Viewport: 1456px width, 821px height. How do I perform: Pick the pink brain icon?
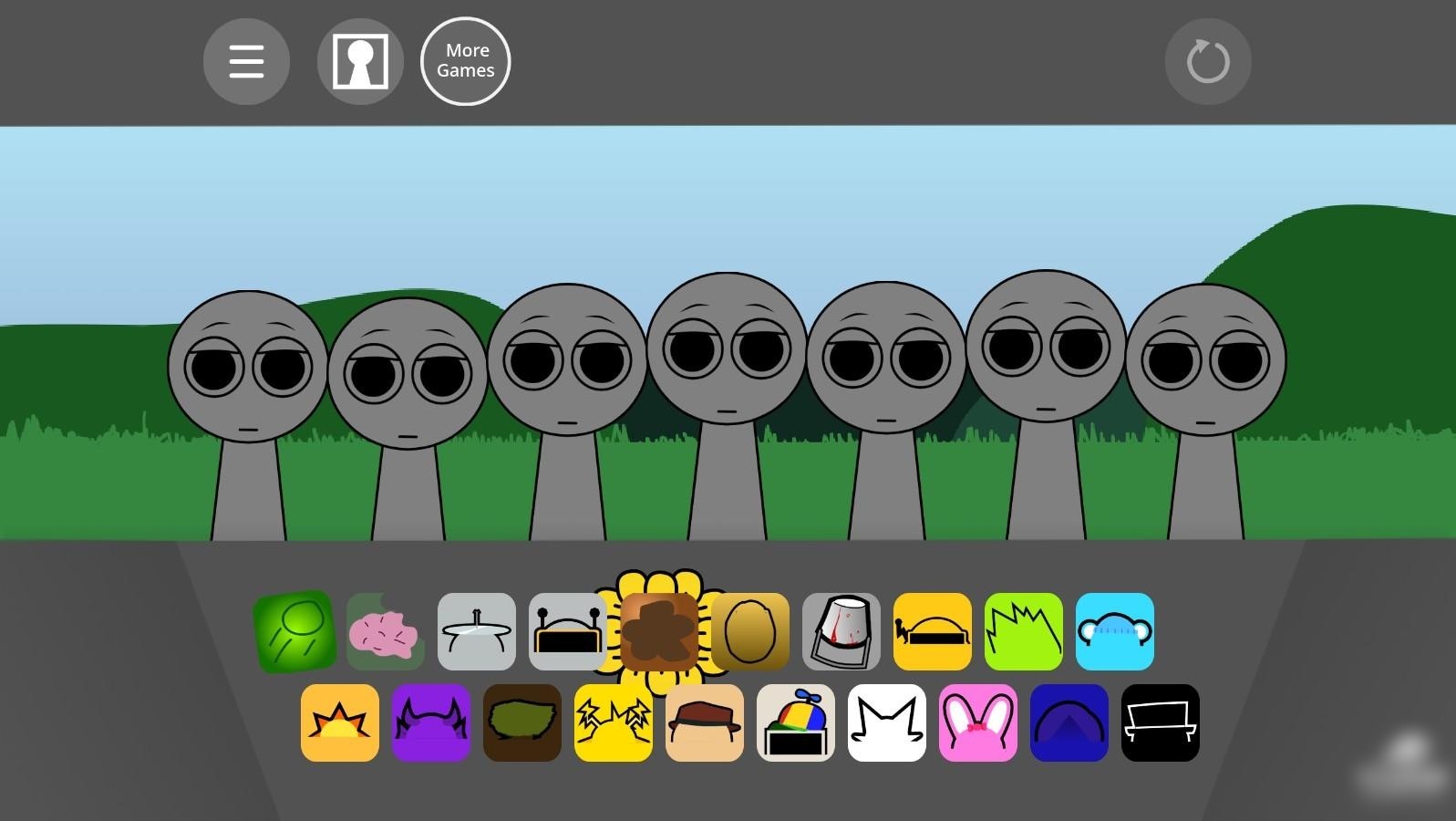(x=385, y=632)
